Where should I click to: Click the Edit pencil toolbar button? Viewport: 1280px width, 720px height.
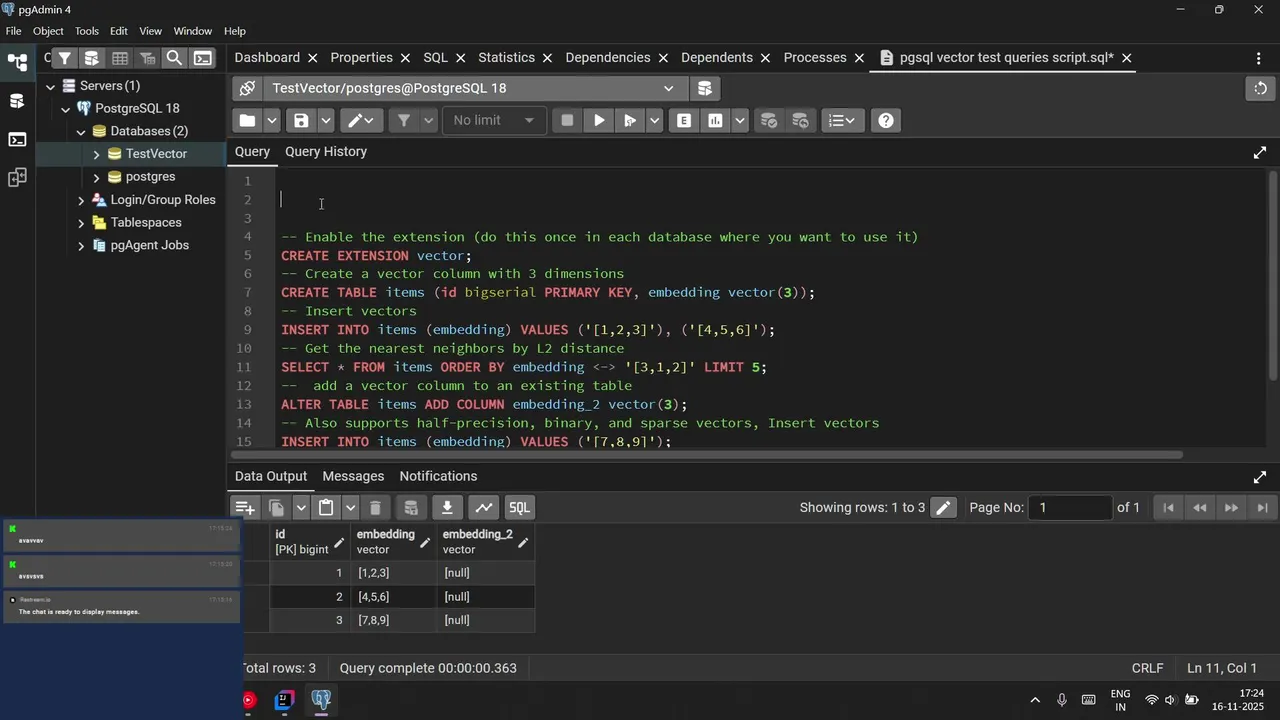pos(359,120)
